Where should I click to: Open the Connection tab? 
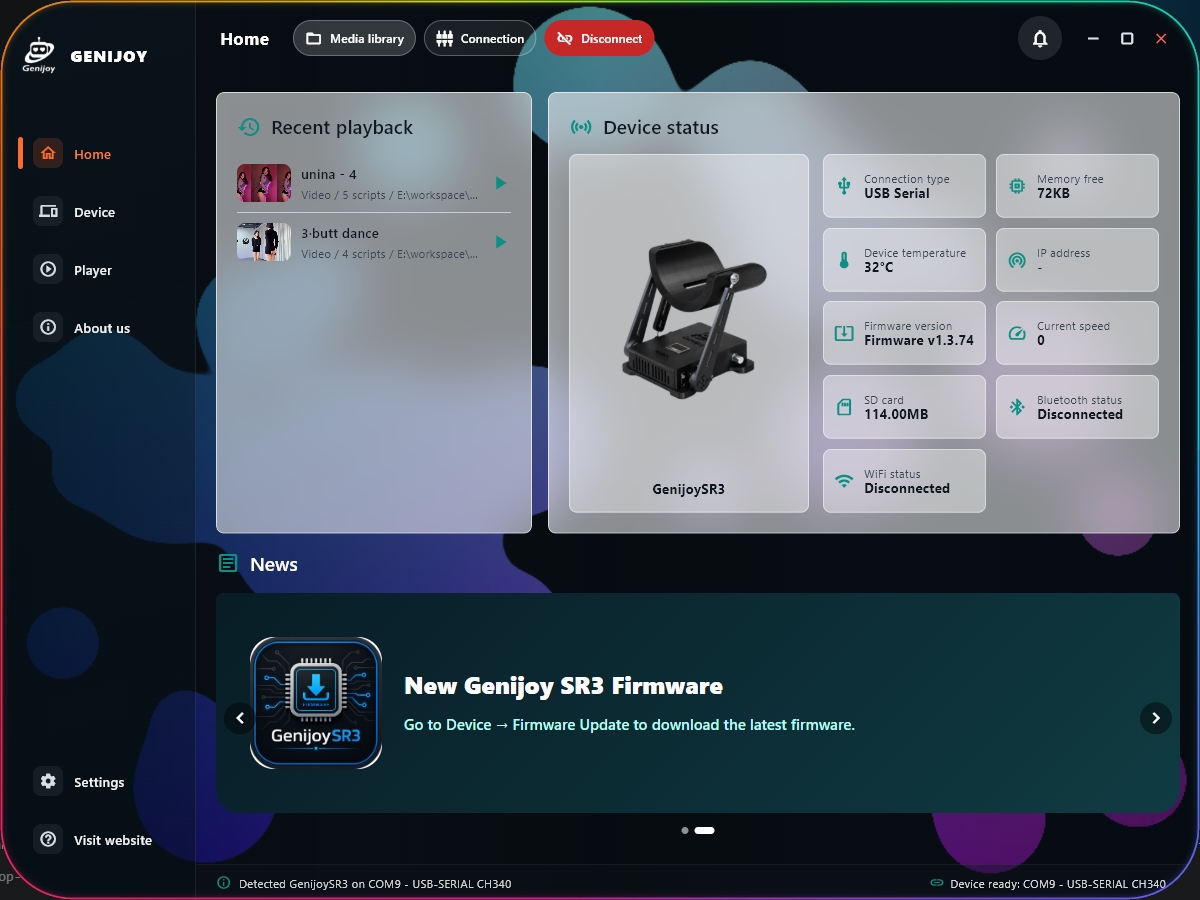click(480, 39)
